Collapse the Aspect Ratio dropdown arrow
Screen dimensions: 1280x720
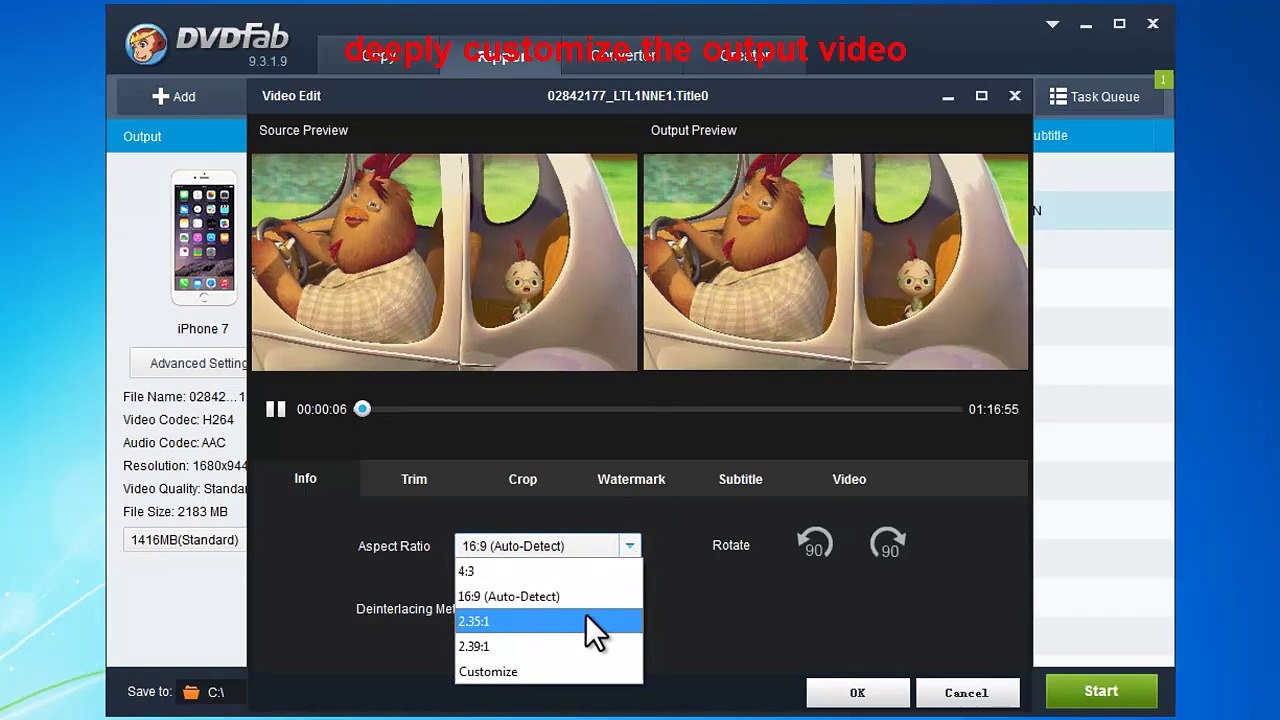point(629,546)
